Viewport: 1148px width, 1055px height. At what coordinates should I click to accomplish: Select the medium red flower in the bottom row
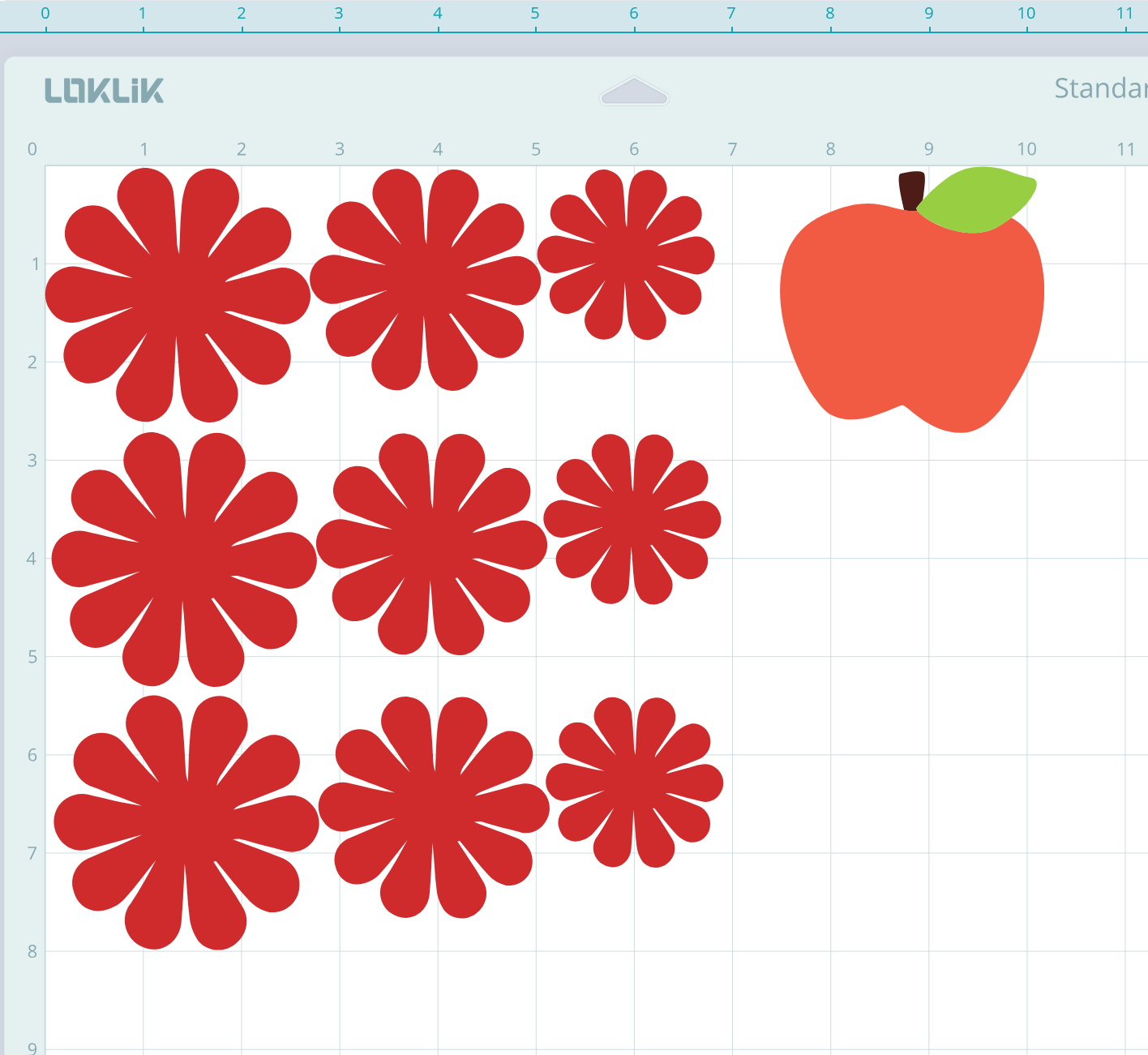[x=434, y=808]
